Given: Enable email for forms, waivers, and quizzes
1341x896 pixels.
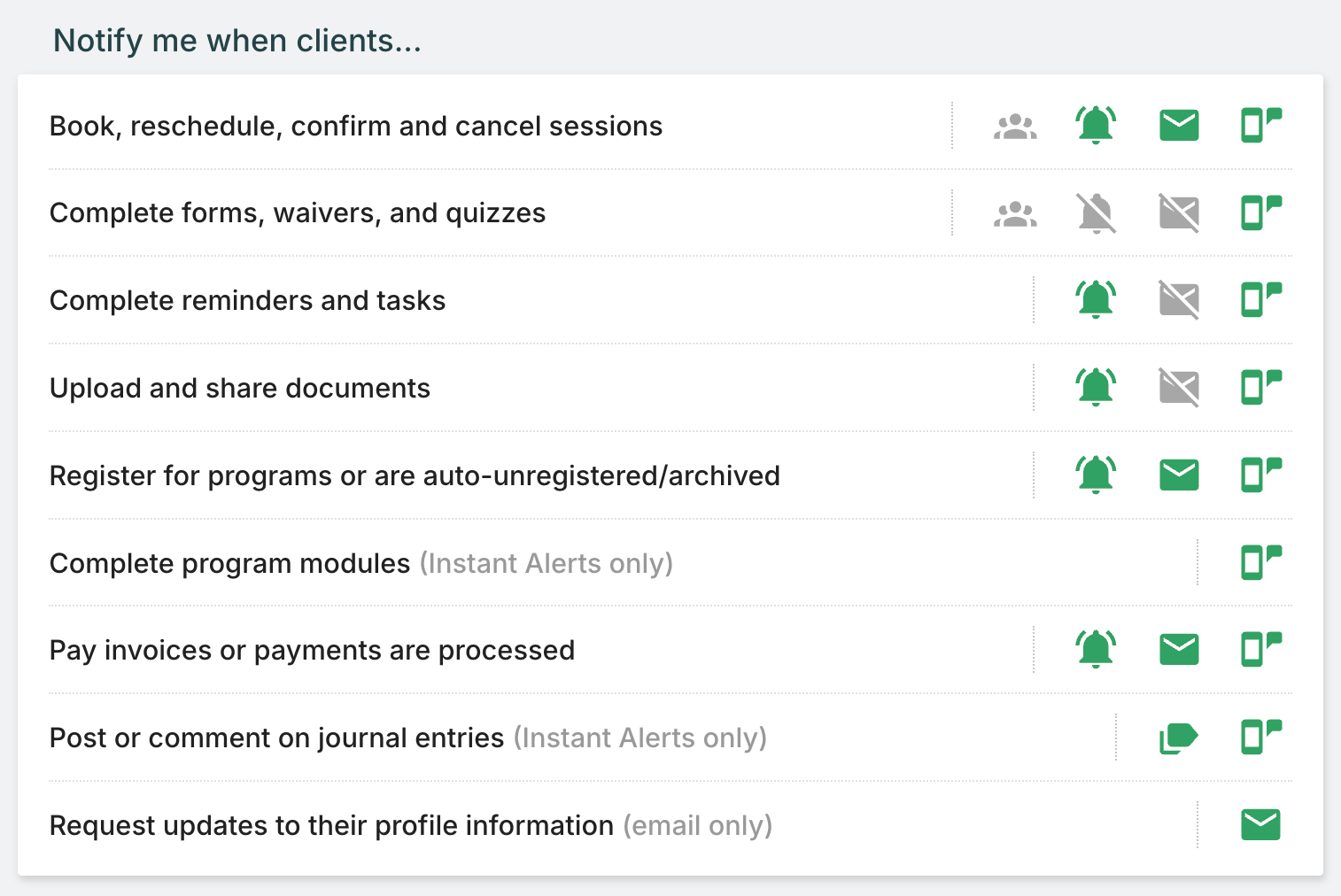Looking at the screenshot, I should (1179, 213).
